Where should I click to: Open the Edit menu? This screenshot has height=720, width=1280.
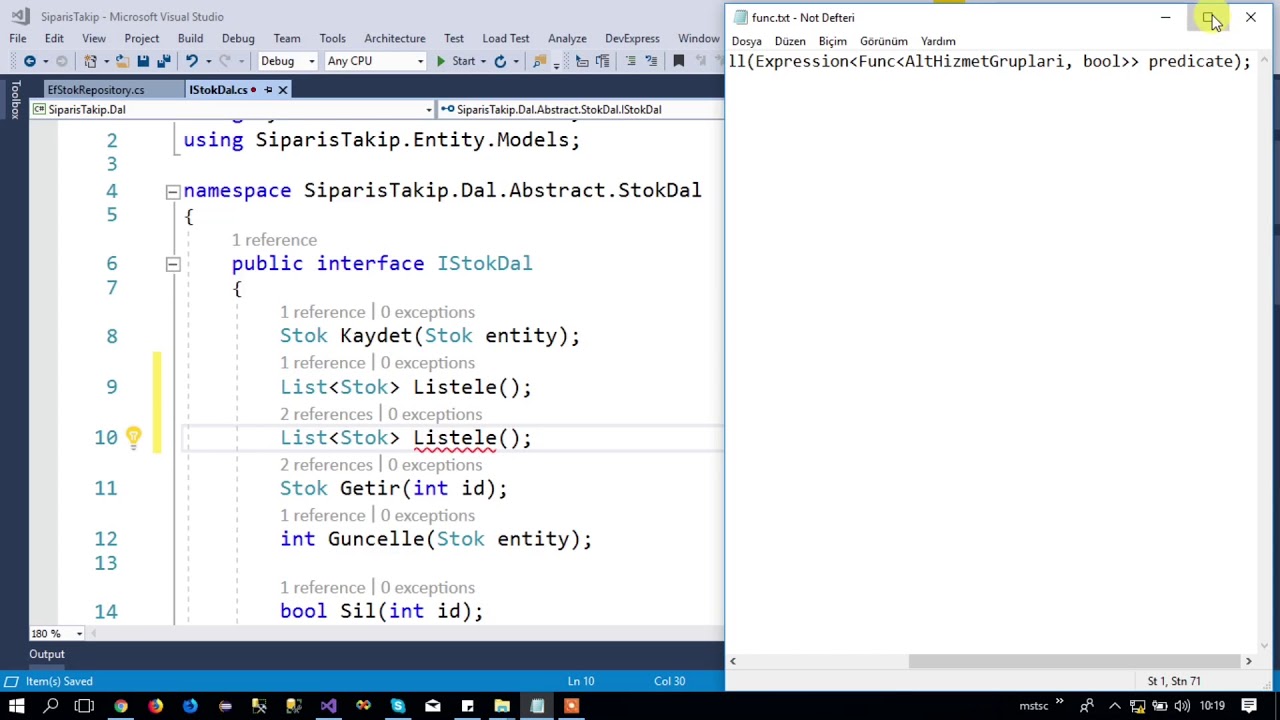coord(54,38)
